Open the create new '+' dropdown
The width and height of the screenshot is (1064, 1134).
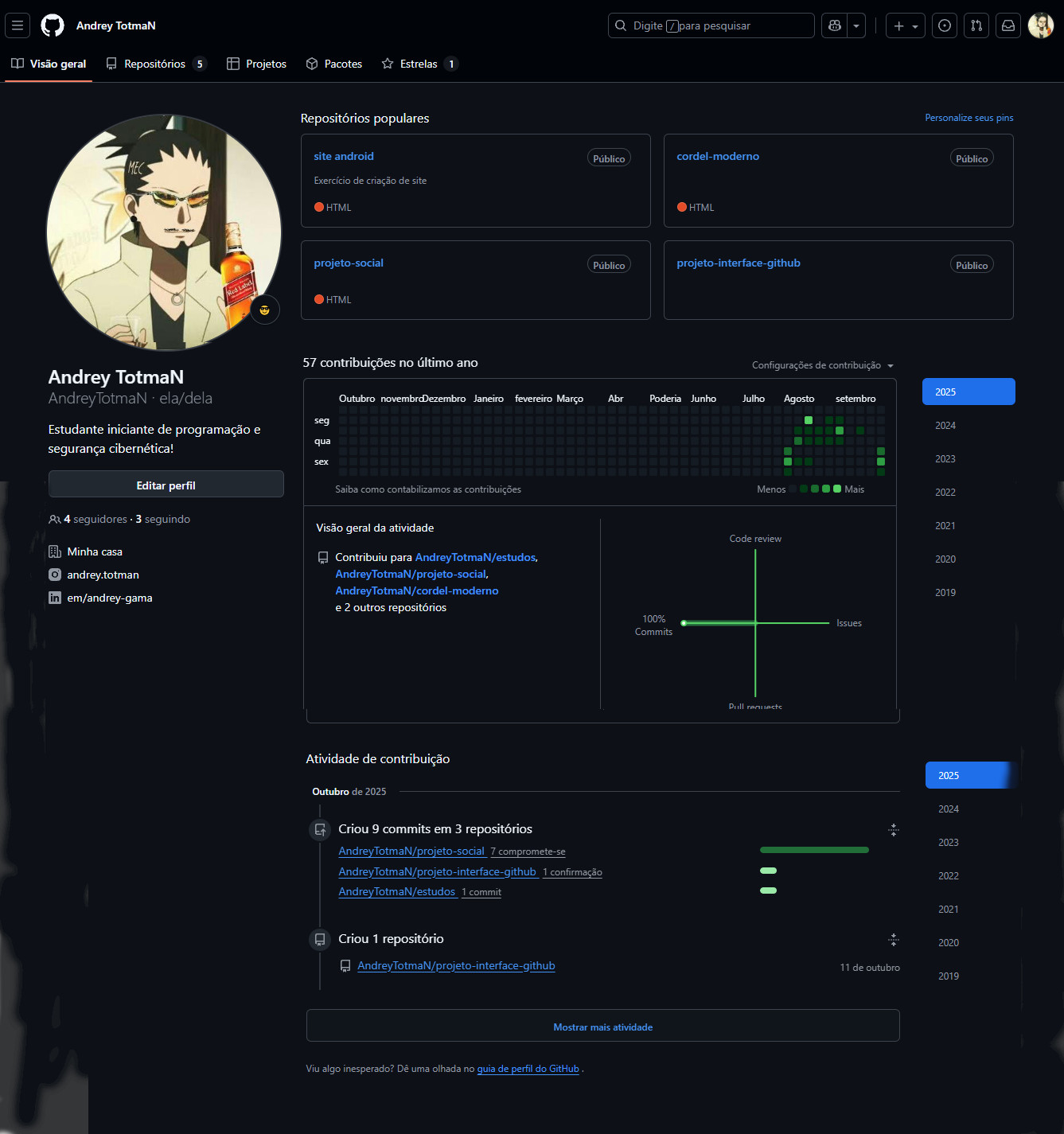[x=905, y=25]
